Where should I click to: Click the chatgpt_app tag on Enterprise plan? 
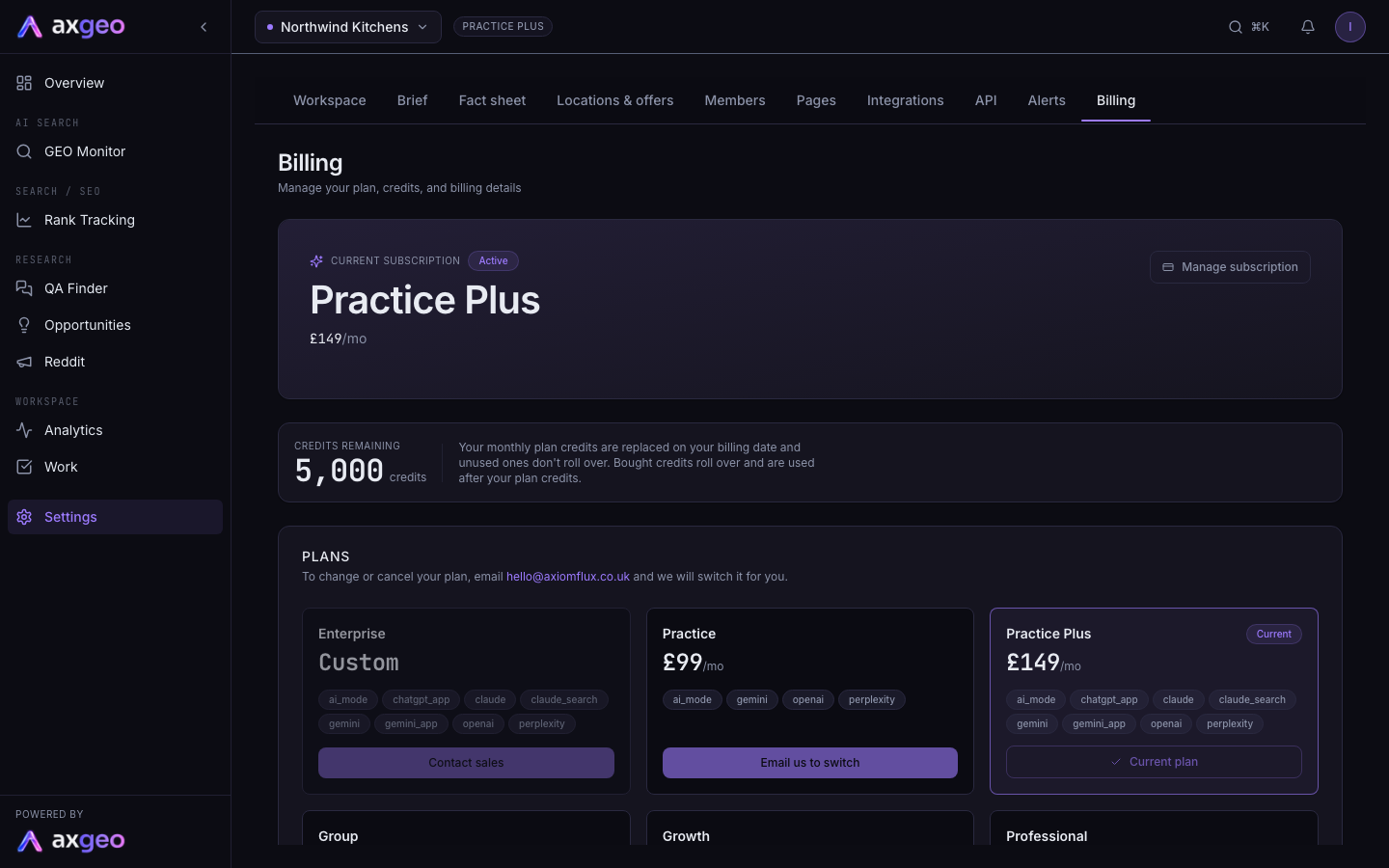point(422,700)
